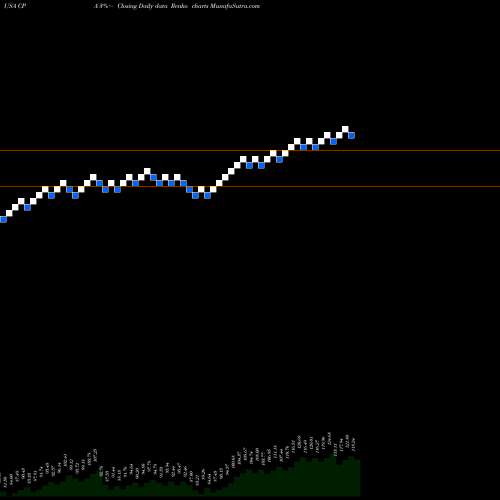This screenshot has width=500, height=500.
Task: Click the 'Closing Daily data Renko charts' title text
Action: click(163, 6)
